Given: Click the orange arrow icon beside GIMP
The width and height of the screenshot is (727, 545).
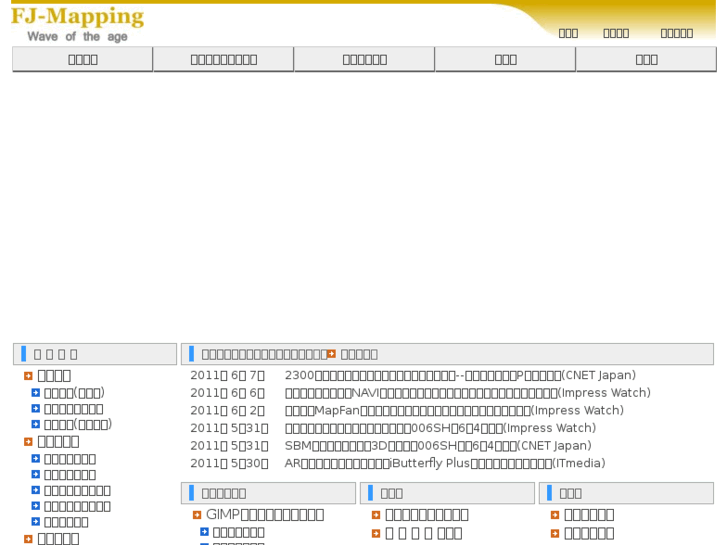Looking at the screenshot, I should [197, 515].
